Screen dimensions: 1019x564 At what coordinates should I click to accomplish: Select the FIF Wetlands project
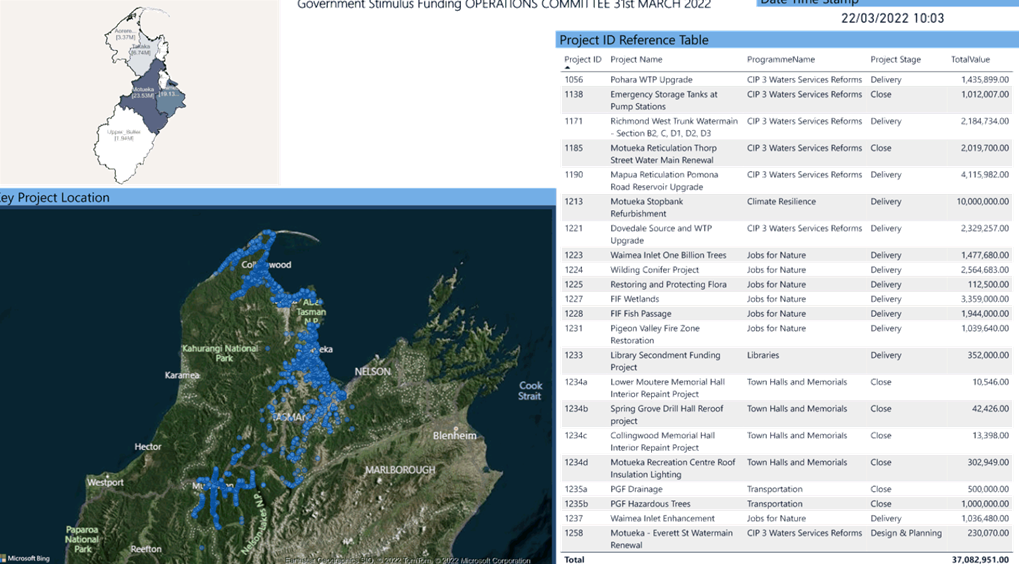634,299
